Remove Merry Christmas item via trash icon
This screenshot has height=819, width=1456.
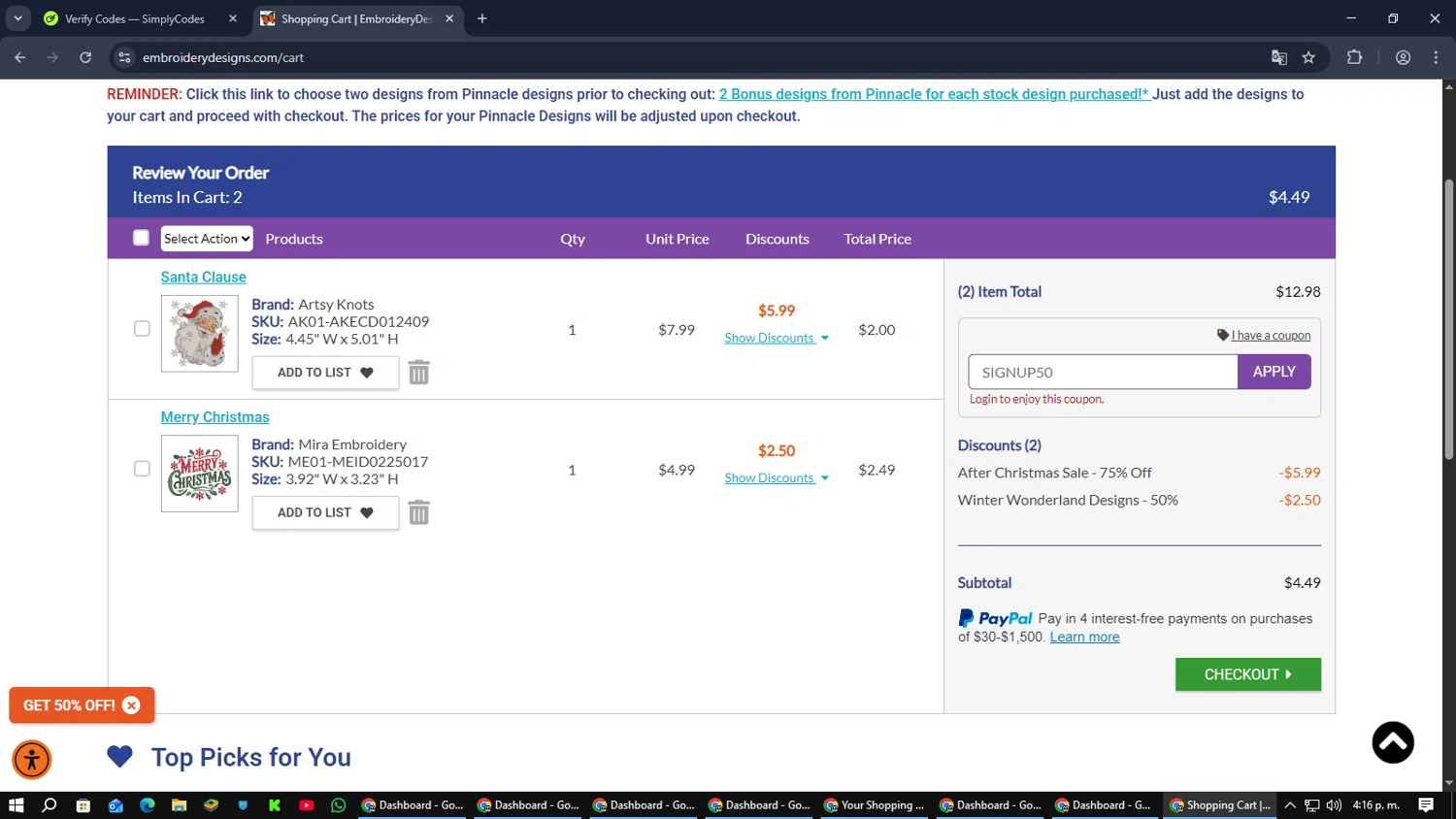(x=418, y=512)
